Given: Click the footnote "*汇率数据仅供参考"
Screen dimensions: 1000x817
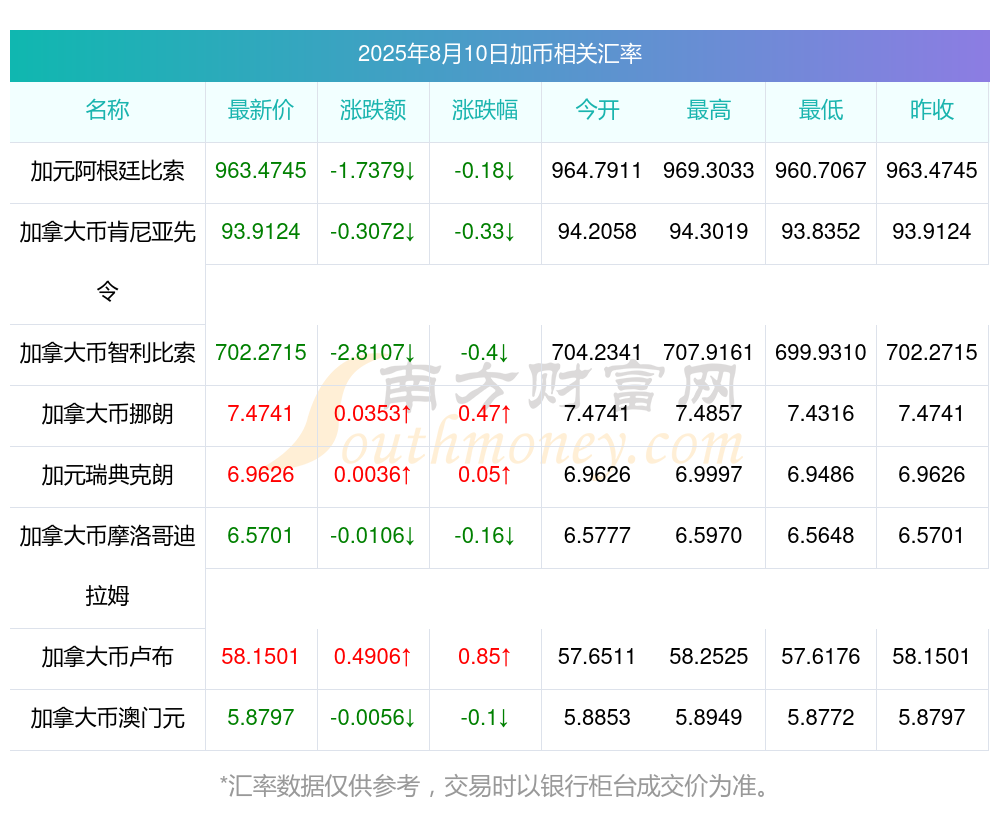Looking at the screenshot, I should click(x=320, y=786).
